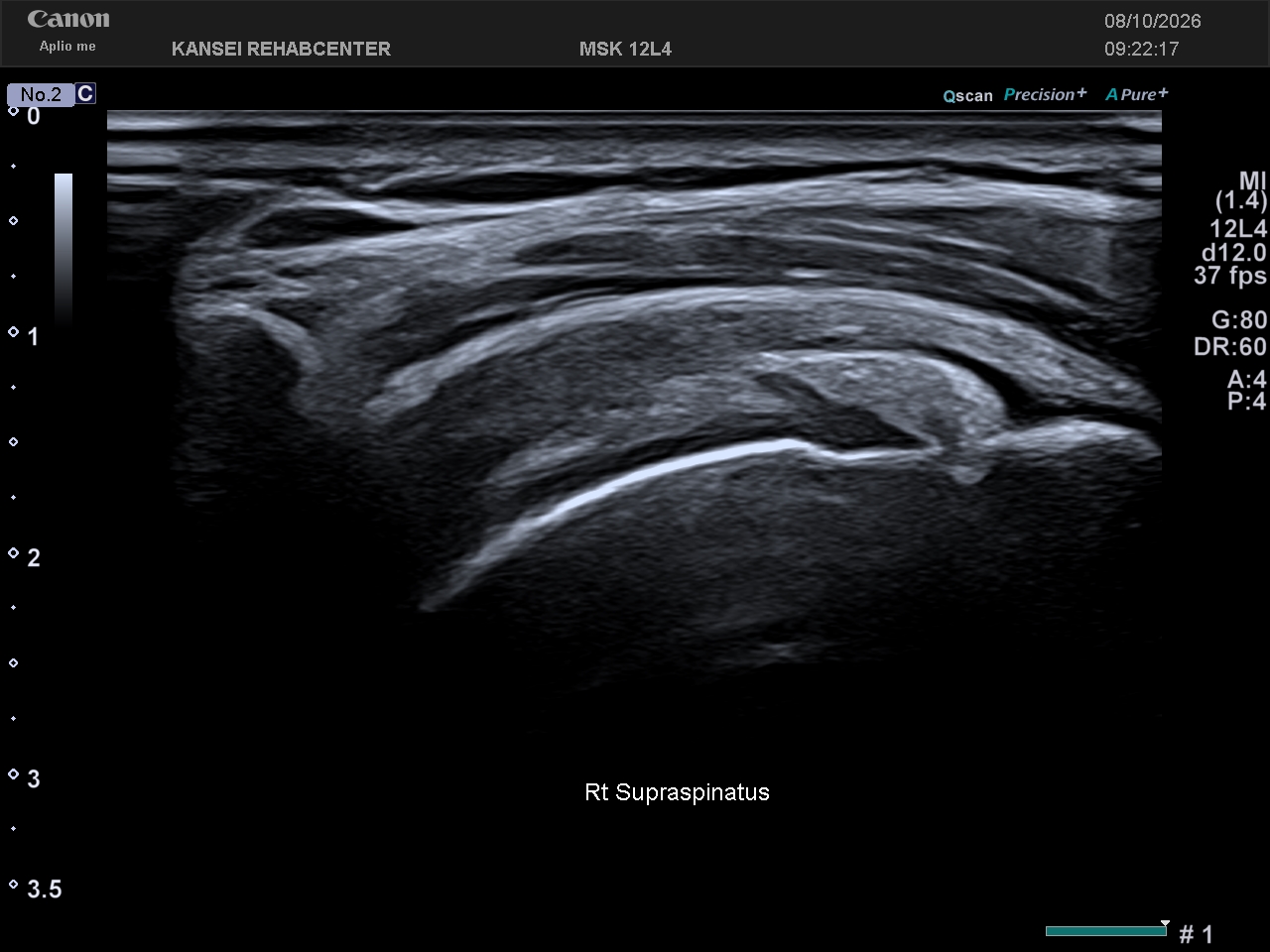Click the "(1.4)" mechanical index value
This screenshot has height=952, width=1270.
(x=1241, y=201)
